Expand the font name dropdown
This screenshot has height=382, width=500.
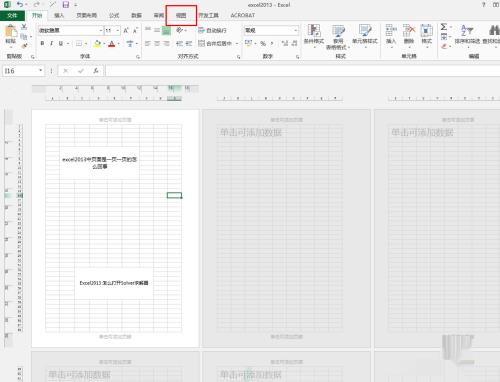[x=101, y=31]
